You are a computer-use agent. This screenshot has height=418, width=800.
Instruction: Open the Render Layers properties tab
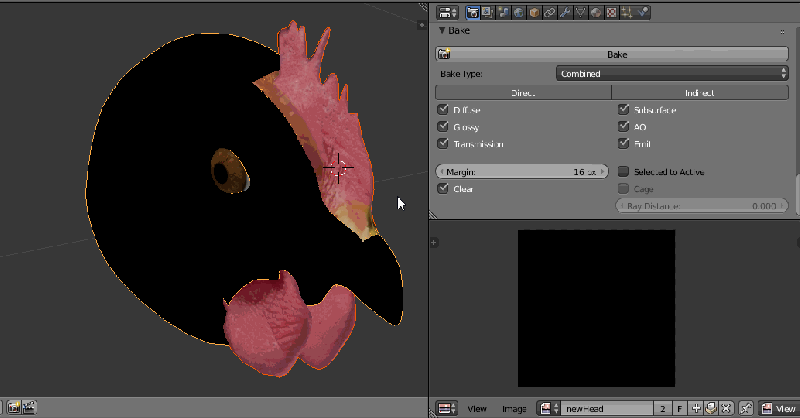point(487,12)
